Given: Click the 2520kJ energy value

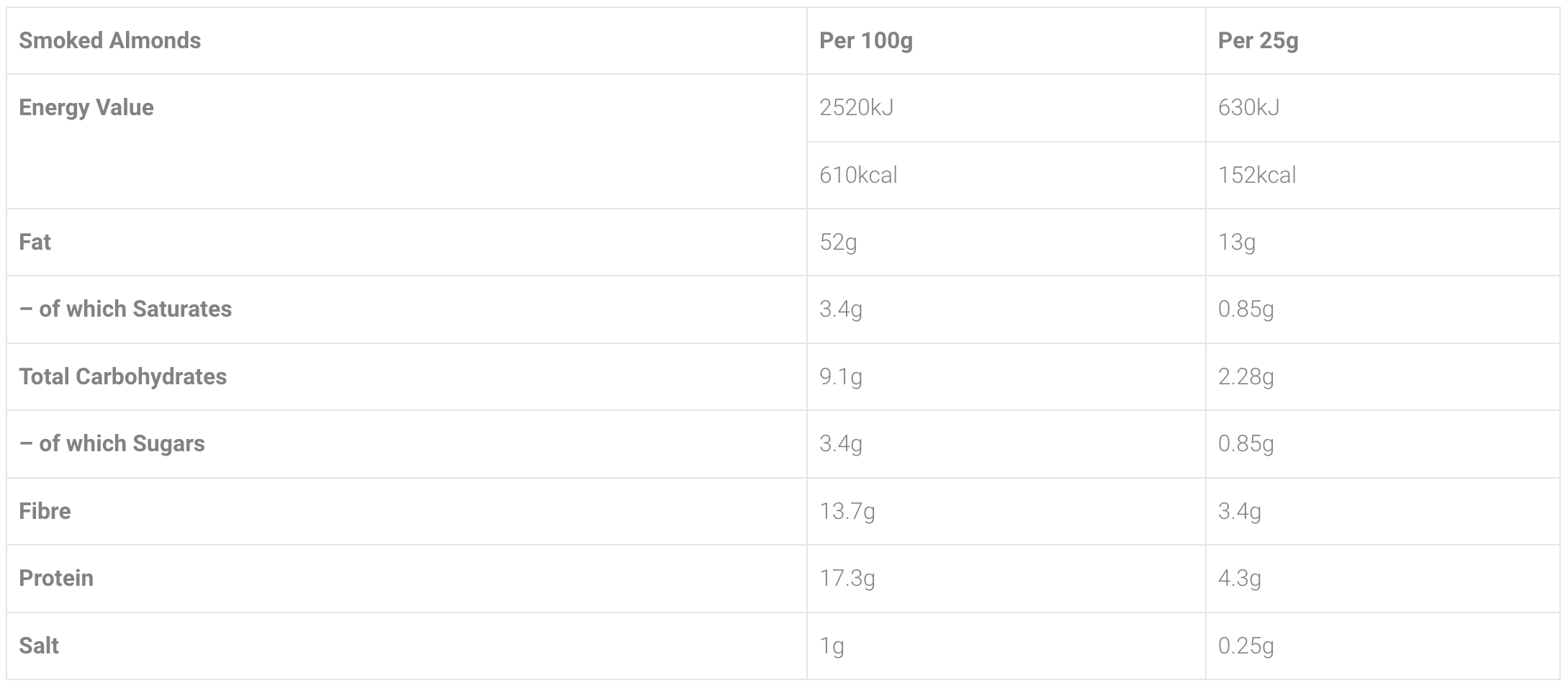Looking at the screenshot, I should tap(856, 108).
